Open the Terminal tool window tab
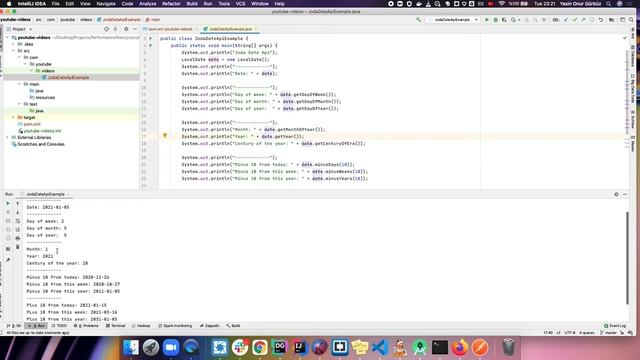Viewport: 640px width, 360px height. point(116,326)
